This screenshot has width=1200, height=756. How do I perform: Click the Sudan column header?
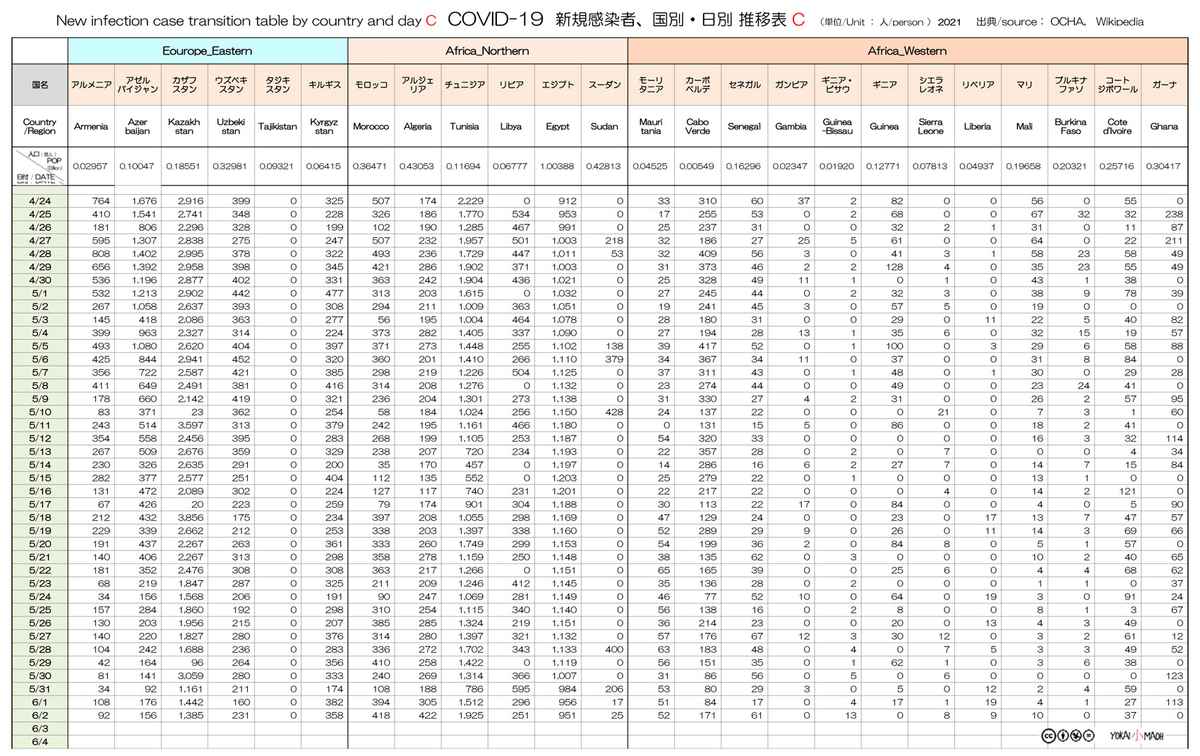click(604, 127)
